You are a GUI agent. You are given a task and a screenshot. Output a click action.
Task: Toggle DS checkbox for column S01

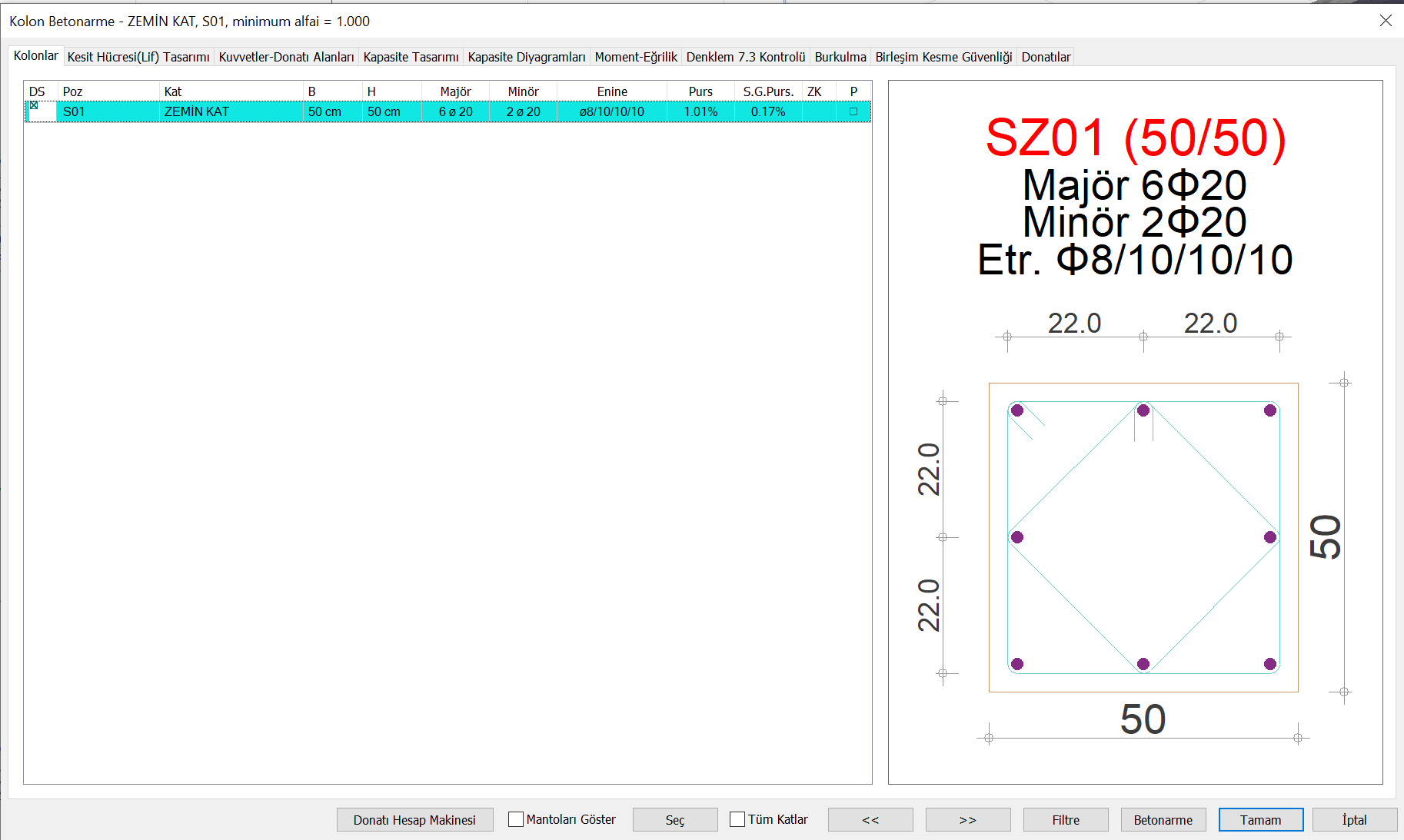pyautogui.click(x=34, y=106)
